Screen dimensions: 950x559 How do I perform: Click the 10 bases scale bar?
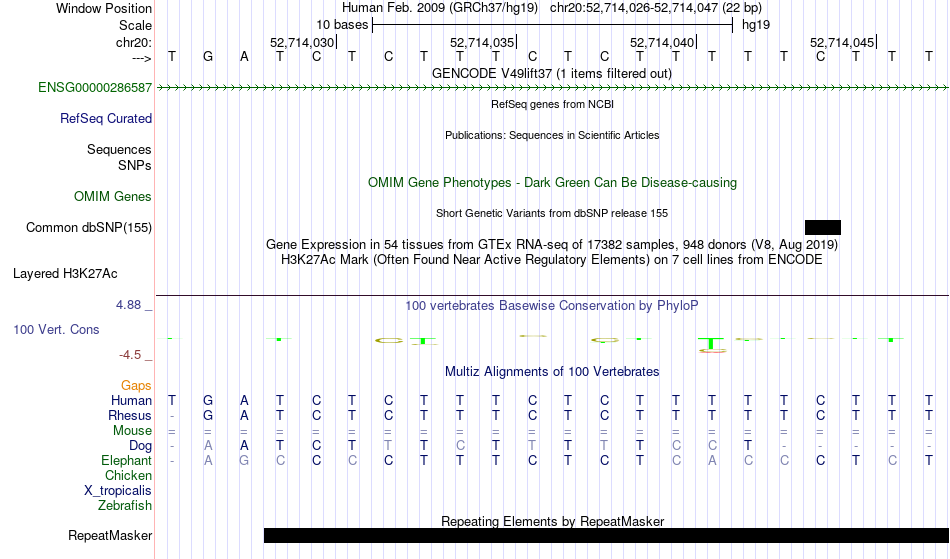(553, 25)
